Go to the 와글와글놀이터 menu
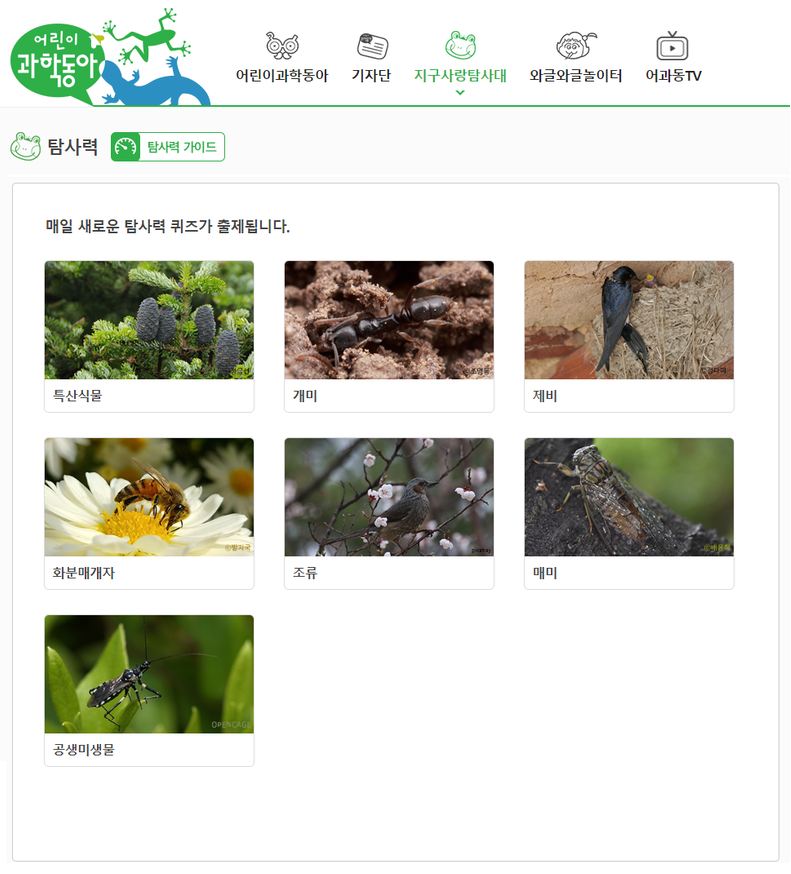Screen dimensions: 791x874 (576, 75)
